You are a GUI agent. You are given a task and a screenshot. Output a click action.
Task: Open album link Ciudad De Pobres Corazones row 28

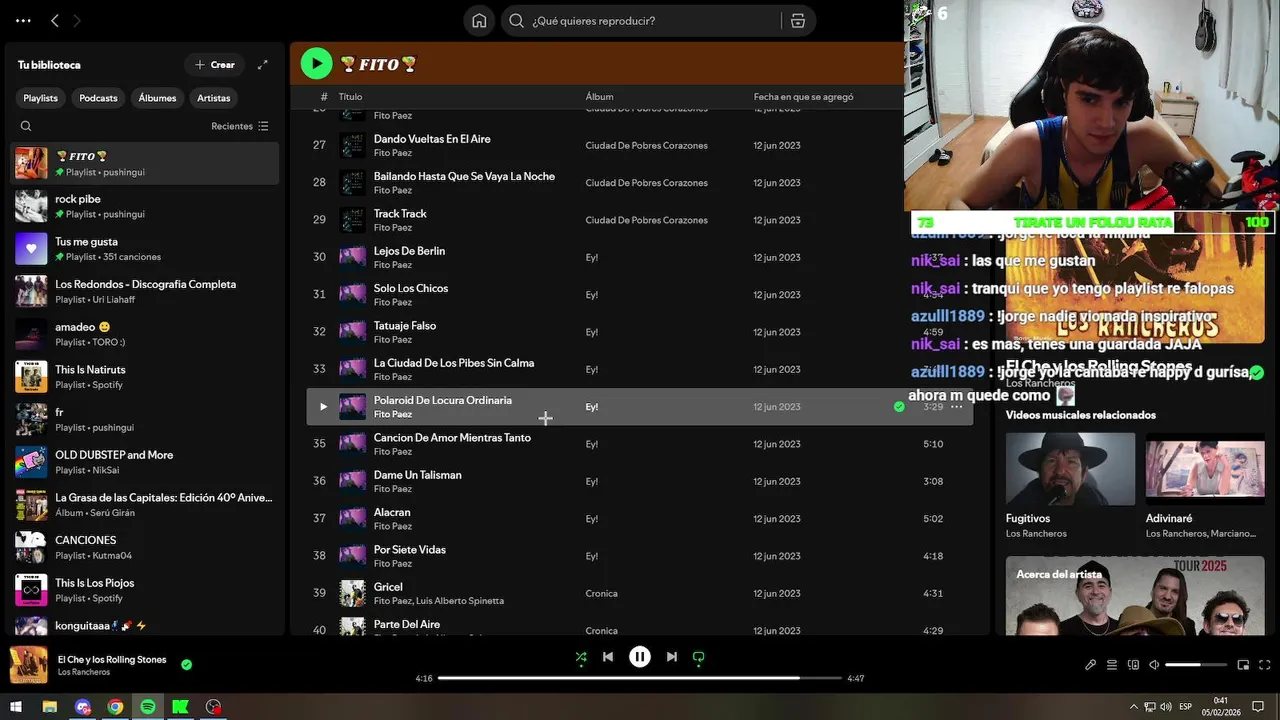coord(646,183)
